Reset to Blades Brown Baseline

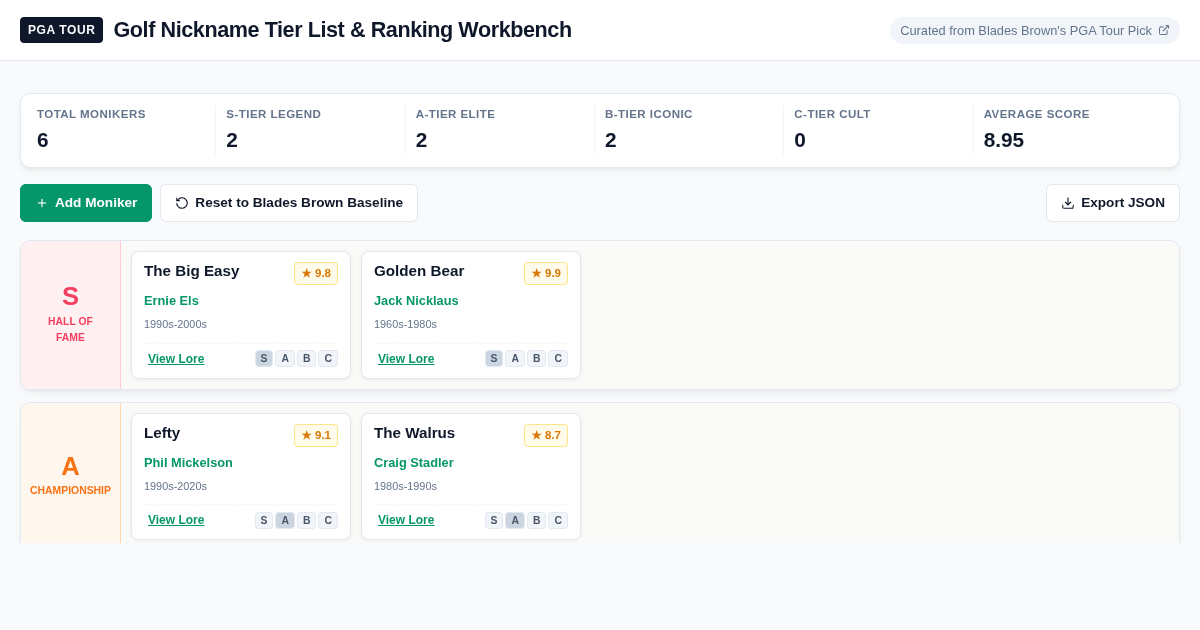(289, 203)
